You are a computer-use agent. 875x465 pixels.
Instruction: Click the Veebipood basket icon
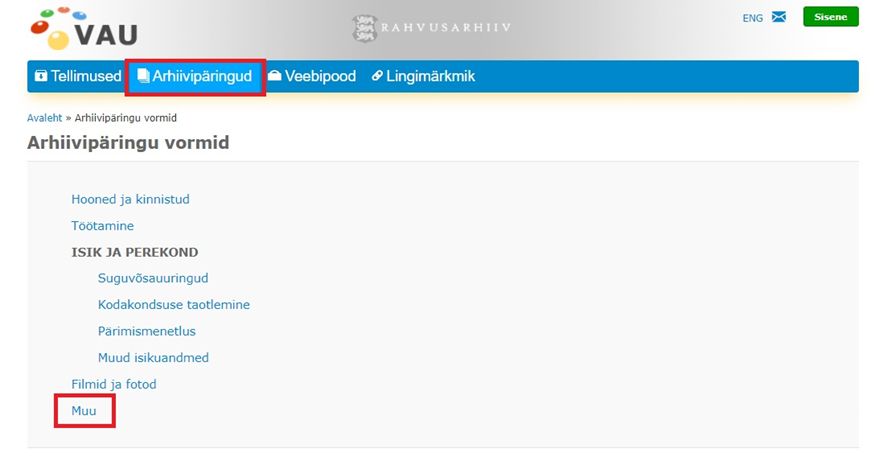tap(275, 76)
